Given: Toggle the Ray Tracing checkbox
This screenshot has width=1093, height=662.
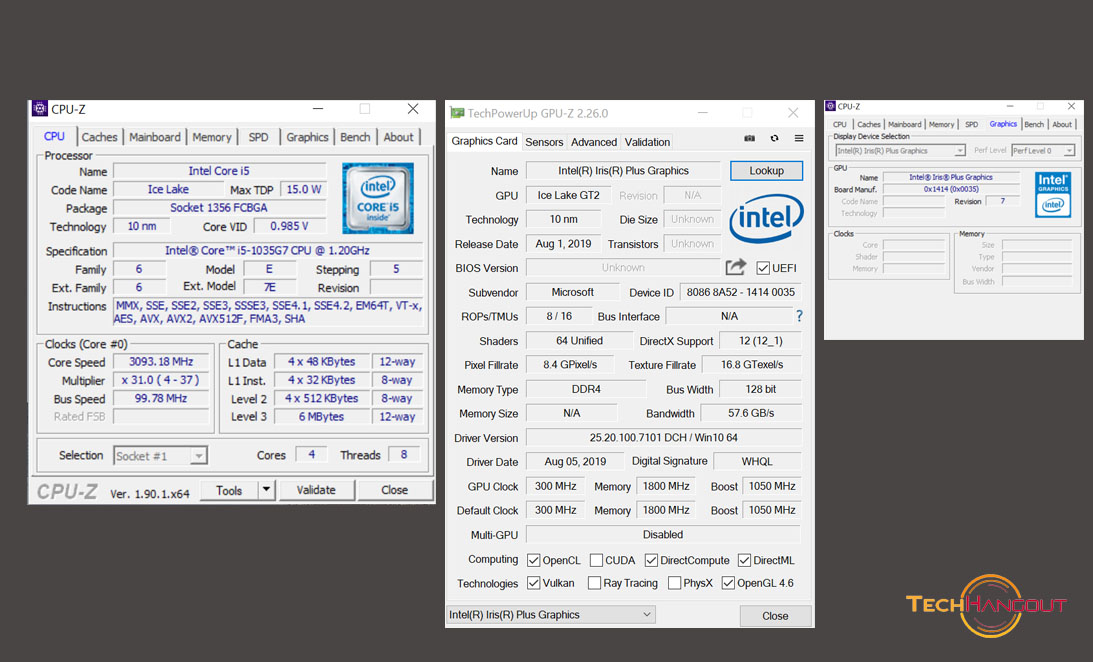Looking at the screenshot, I should click(595, 583).
